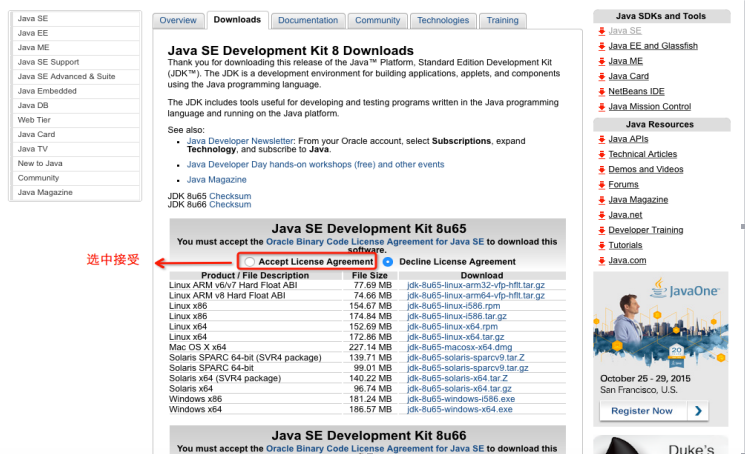Click chevron arrow on Register Now button
Image resolution: width=745 pixels, height=454 pixels.
(x=698, y=411)
